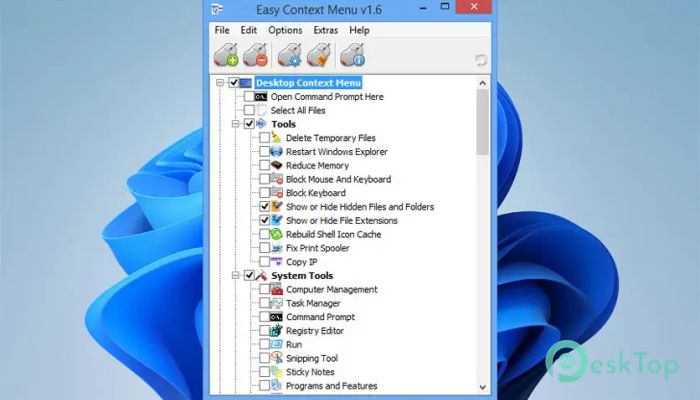700x400 pixels.
Task: Check the Block Keyboard checkbox
Action: pos(264,192)
